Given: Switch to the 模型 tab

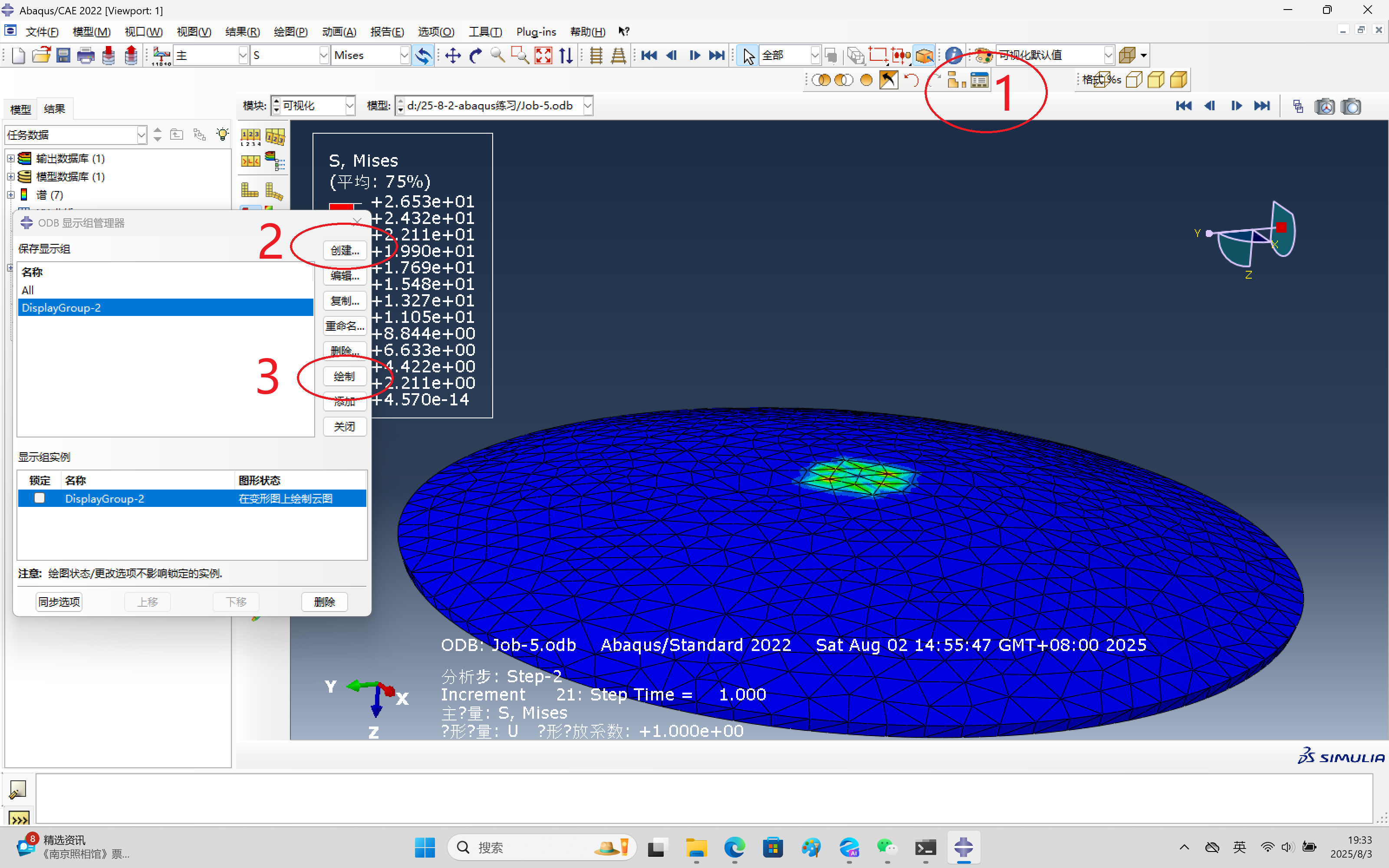Looking at the screenshot, I should click(x=21, y=109).
